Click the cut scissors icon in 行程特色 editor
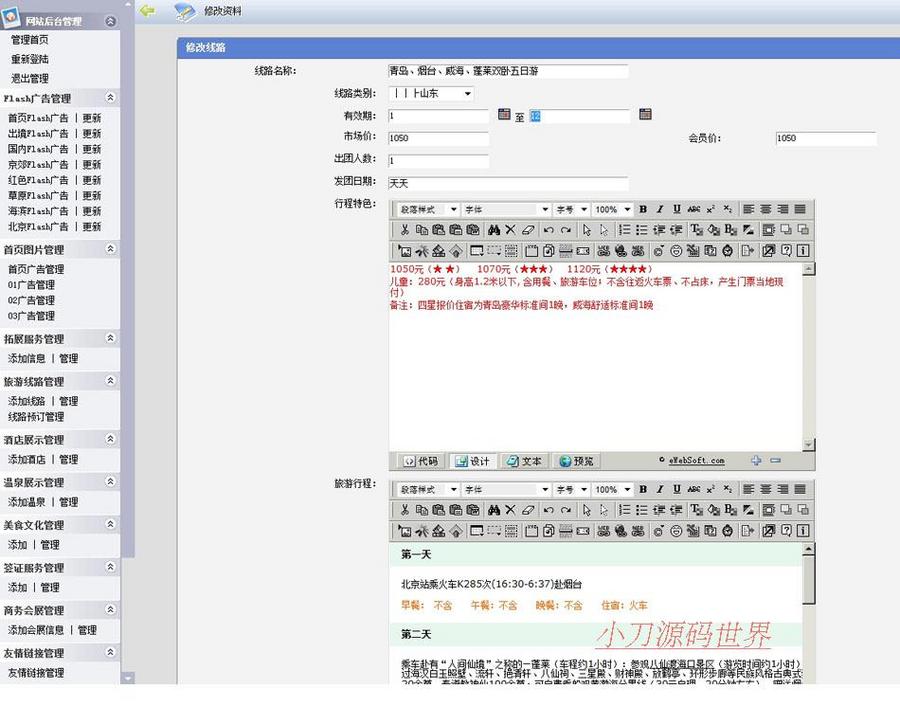The image size is (900, 725). pyautogui.click(x=405, y=230)
